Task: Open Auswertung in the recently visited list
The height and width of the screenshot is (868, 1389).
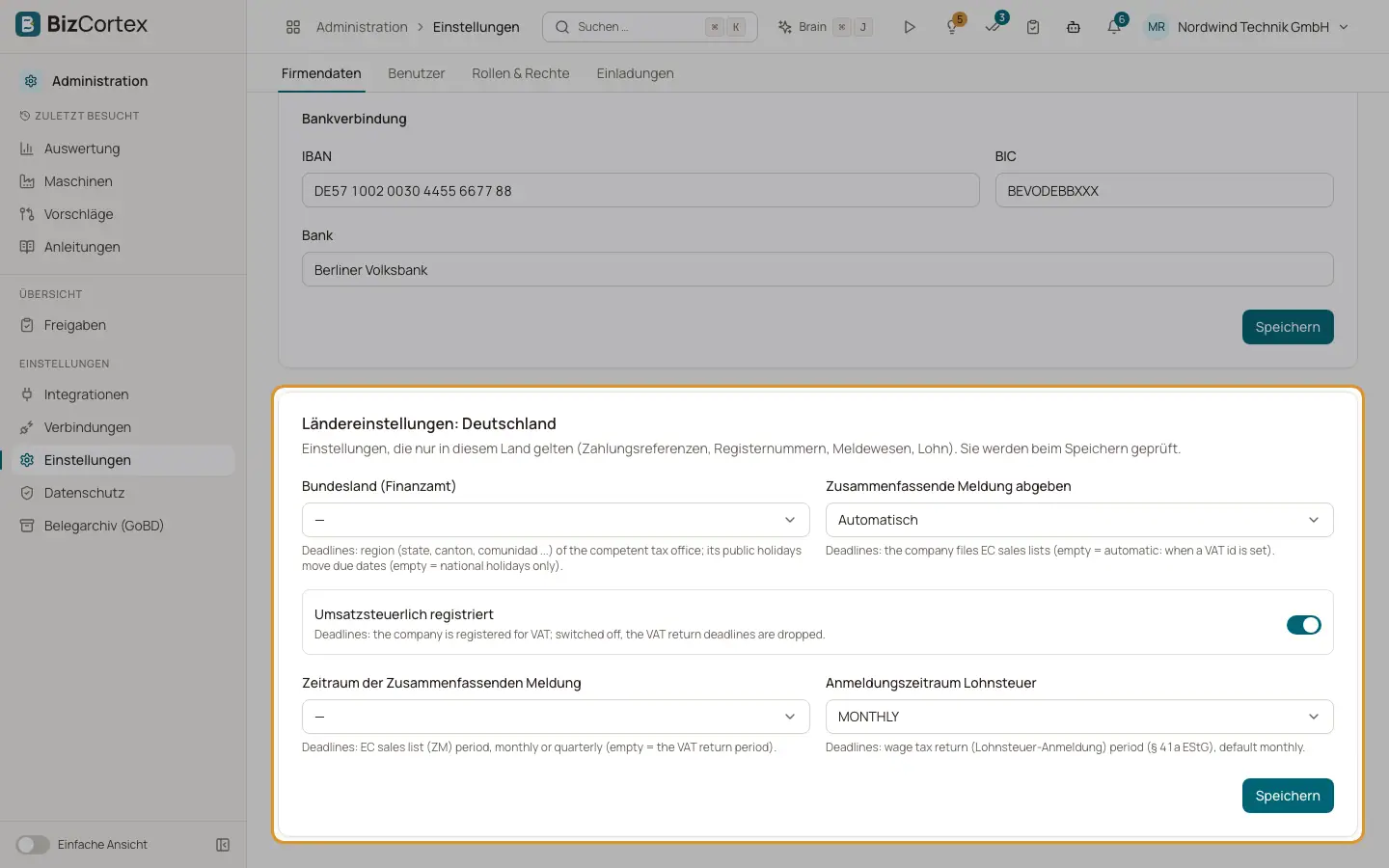Action: (123, 149)
